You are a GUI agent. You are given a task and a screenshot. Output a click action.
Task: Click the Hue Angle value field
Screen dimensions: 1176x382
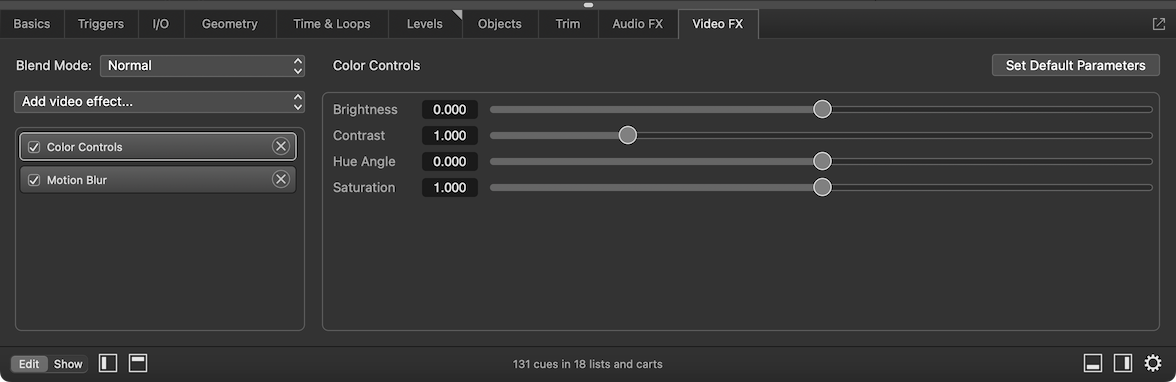click(450, 161)
